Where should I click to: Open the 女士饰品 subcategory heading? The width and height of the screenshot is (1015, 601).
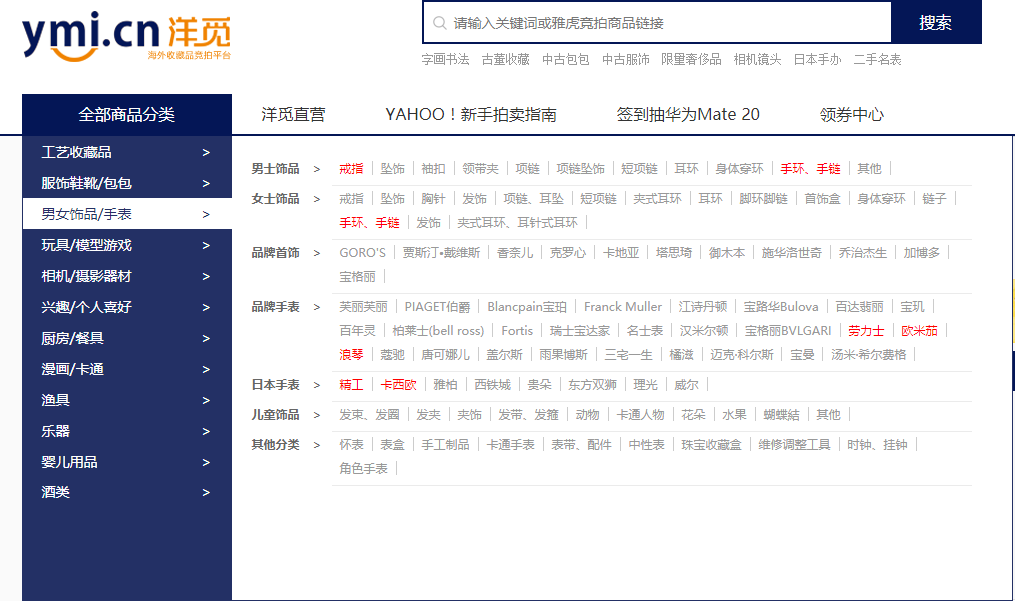coord(275,199)
